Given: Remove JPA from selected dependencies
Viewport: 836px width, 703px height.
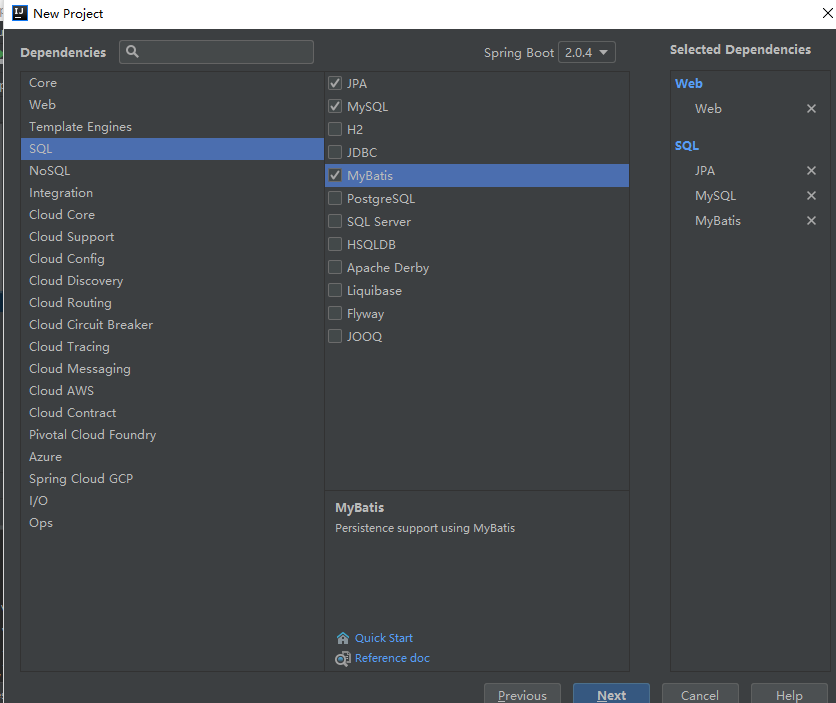Looking at the screenshot, I should tap(811, 171).
